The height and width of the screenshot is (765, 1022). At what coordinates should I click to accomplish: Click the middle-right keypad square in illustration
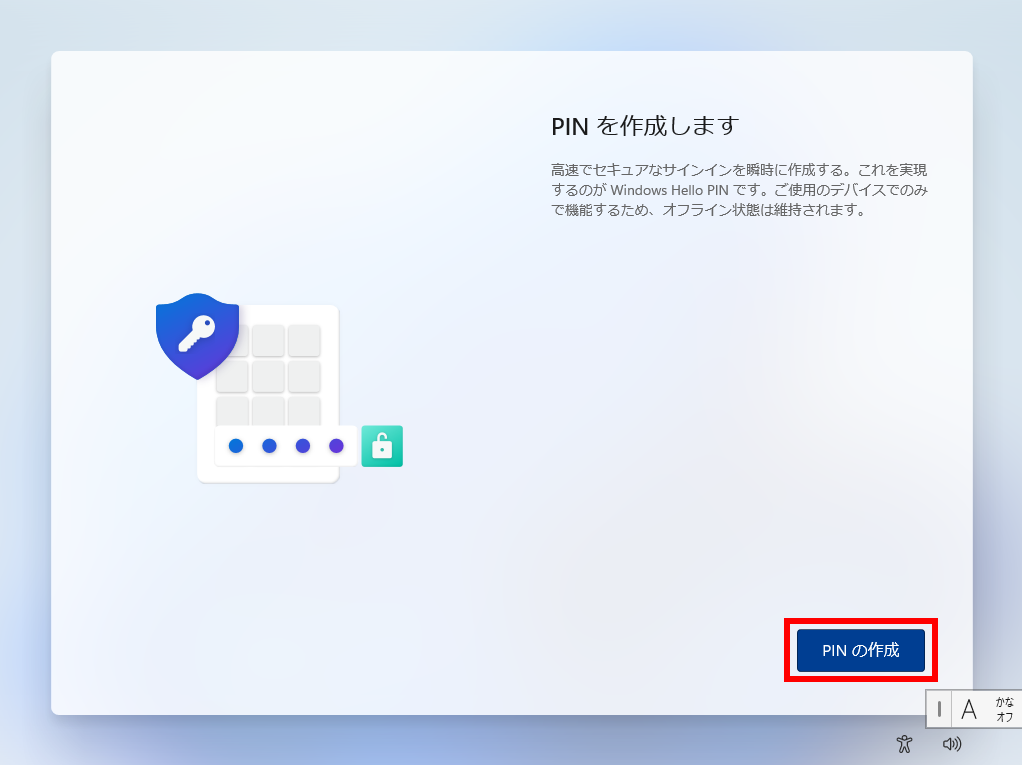pyautogui.click(x=304, y=377)
